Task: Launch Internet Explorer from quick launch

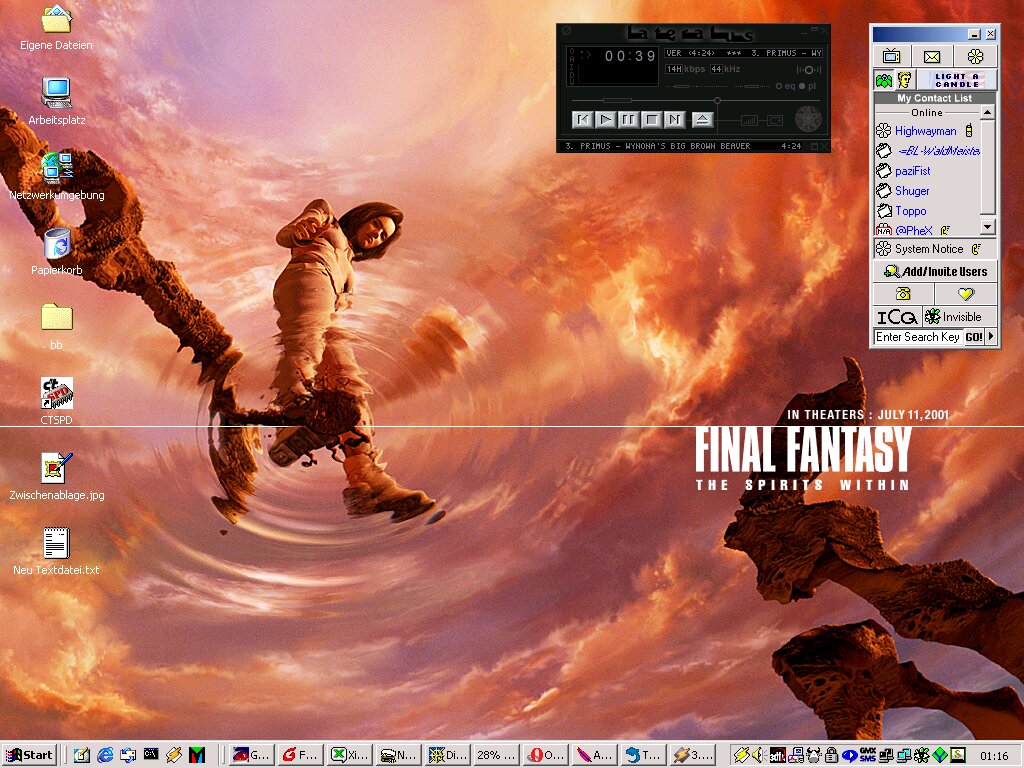Action: point(104,756)
